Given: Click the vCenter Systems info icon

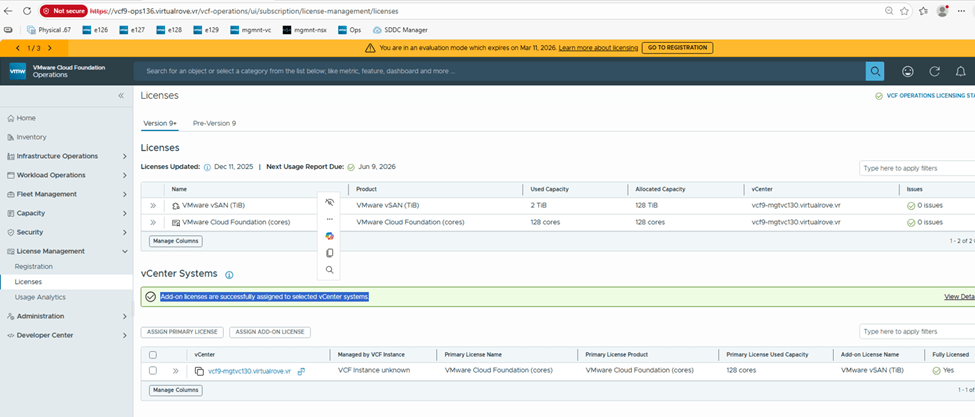Looking at the screenshot, I should 229,274.
